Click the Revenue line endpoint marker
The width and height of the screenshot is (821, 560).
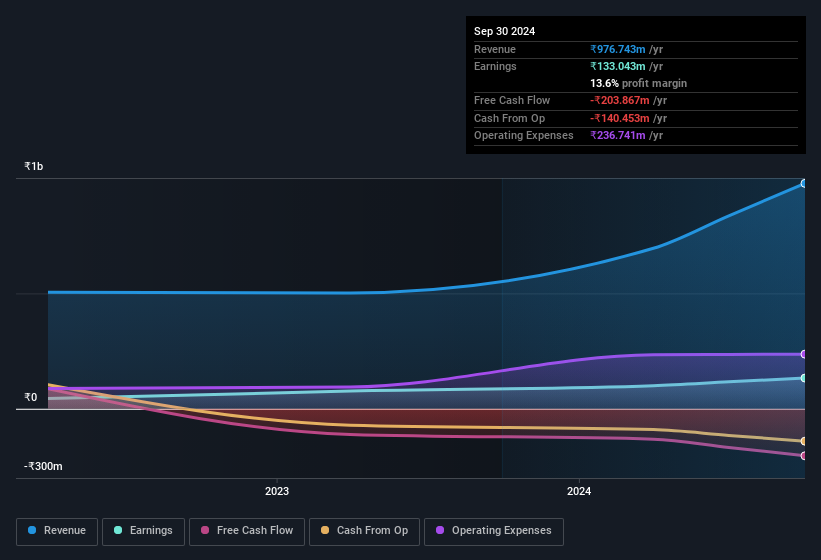(804, 184)
